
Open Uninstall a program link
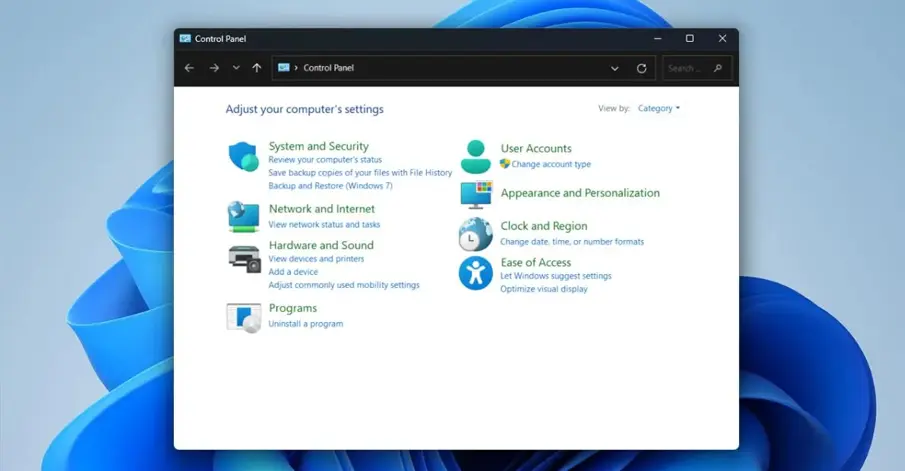coord(306,324)
